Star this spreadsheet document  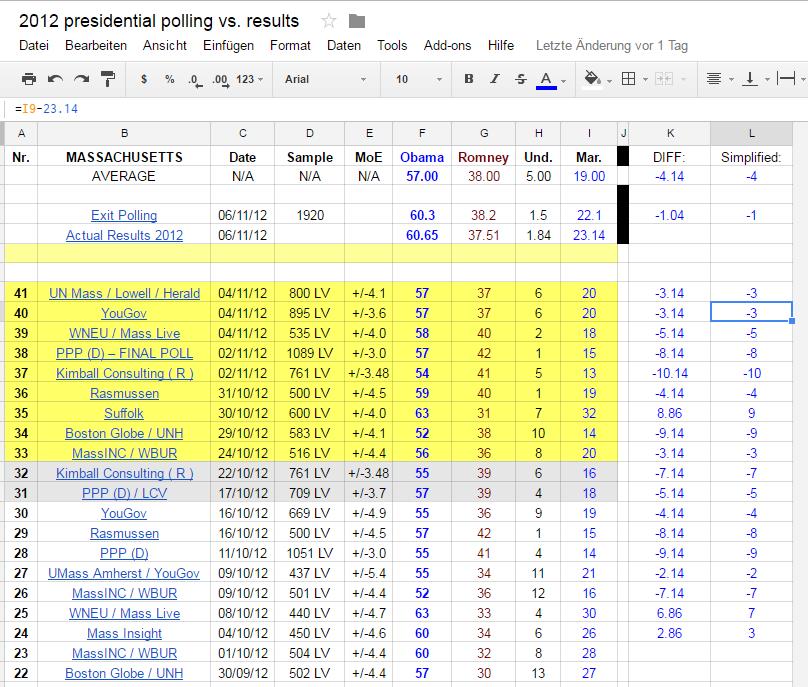(x=328, y=21)
